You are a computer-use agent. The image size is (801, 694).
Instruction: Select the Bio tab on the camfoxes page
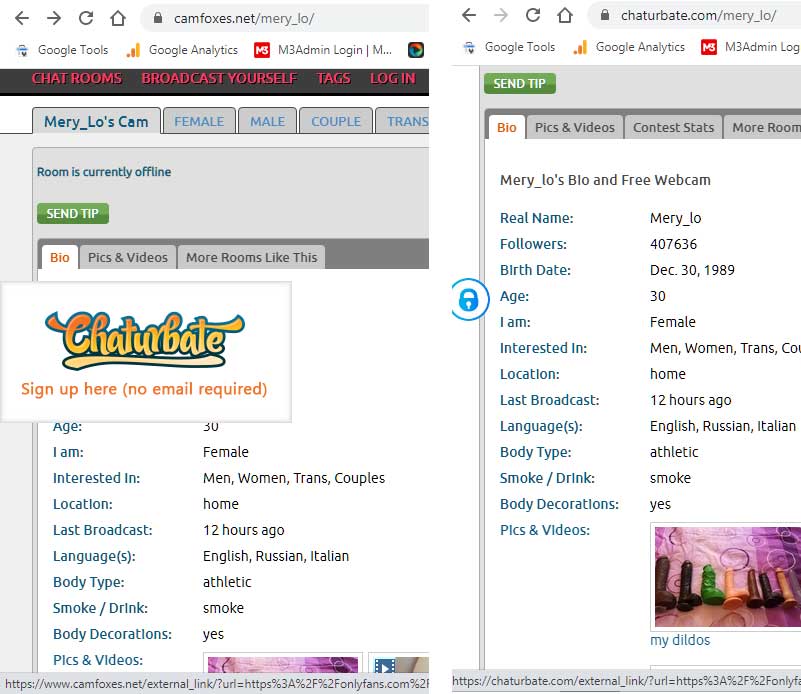click(x=59, y=257)
